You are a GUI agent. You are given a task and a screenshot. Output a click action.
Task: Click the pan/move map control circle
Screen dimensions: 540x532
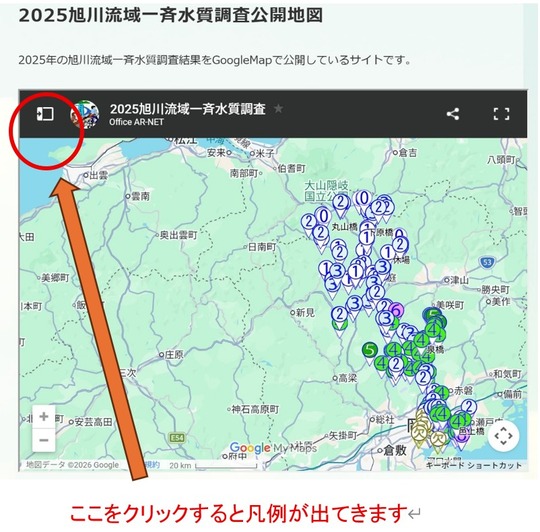pyautogui.click(x=503, y=436)
